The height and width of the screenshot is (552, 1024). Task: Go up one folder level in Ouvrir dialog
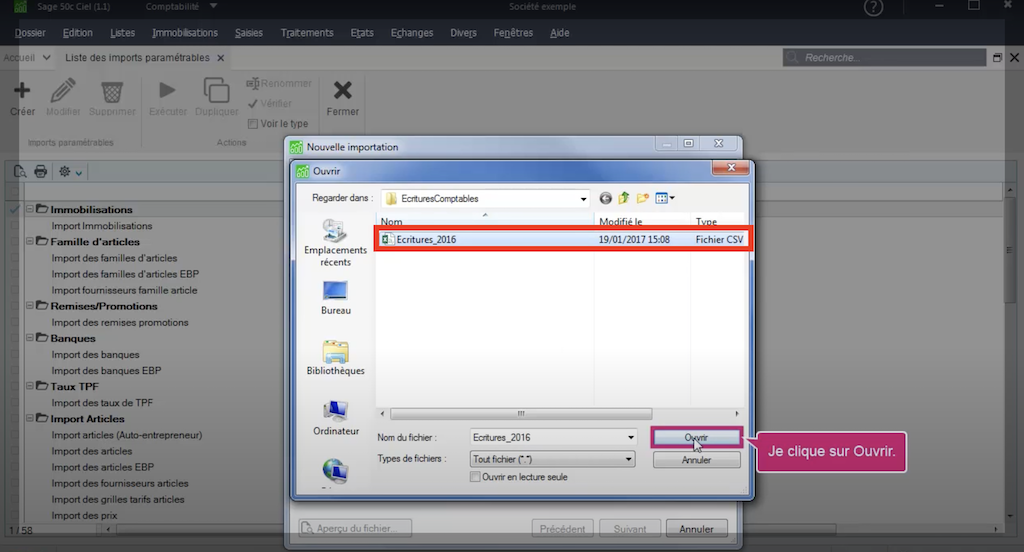[624, 198]
